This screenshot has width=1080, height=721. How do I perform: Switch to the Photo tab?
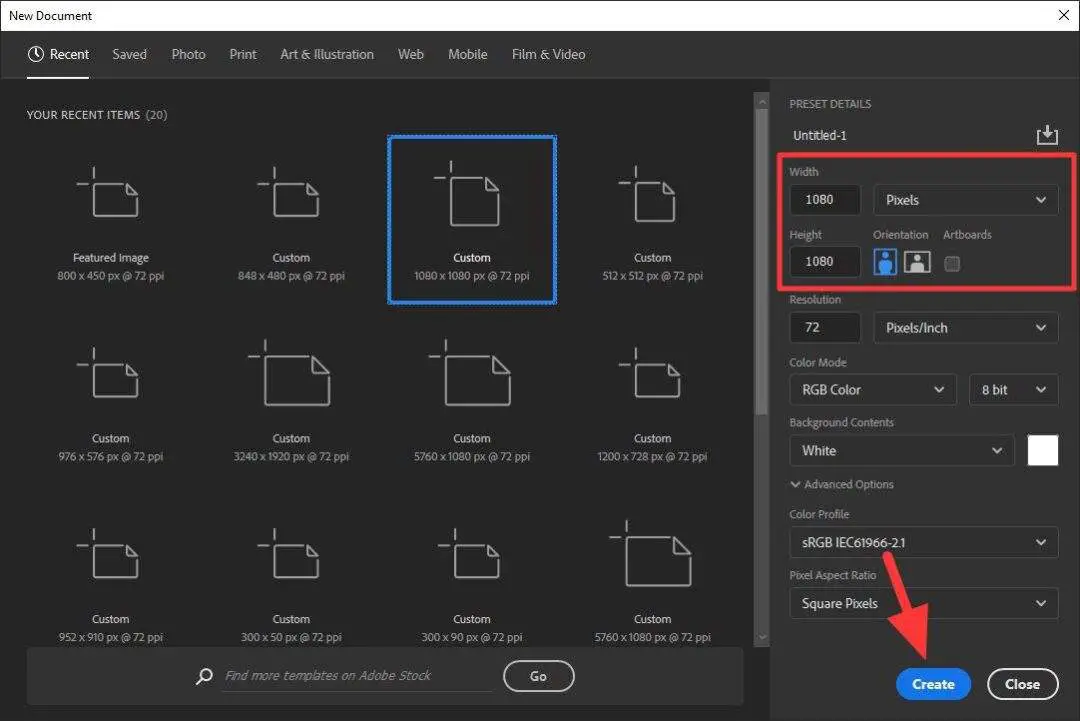188,54
